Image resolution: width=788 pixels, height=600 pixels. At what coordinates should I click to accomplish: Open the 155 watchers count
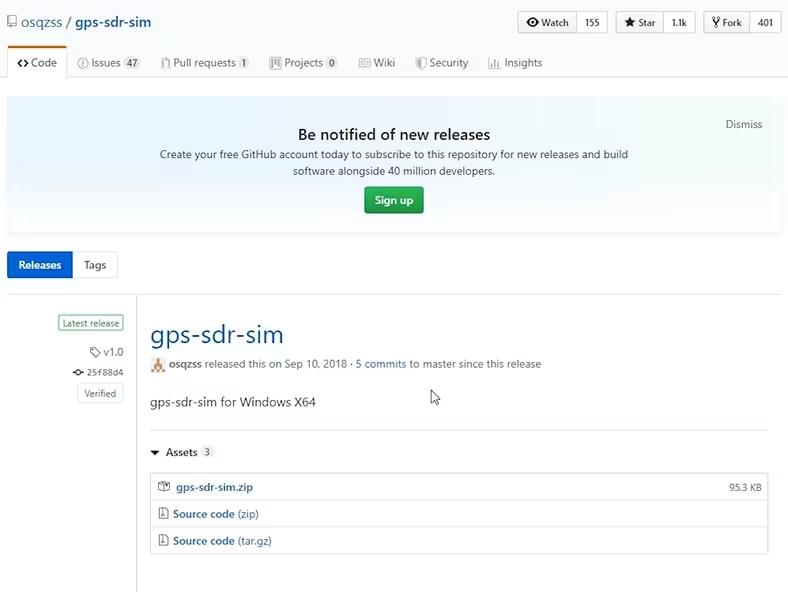592,23
